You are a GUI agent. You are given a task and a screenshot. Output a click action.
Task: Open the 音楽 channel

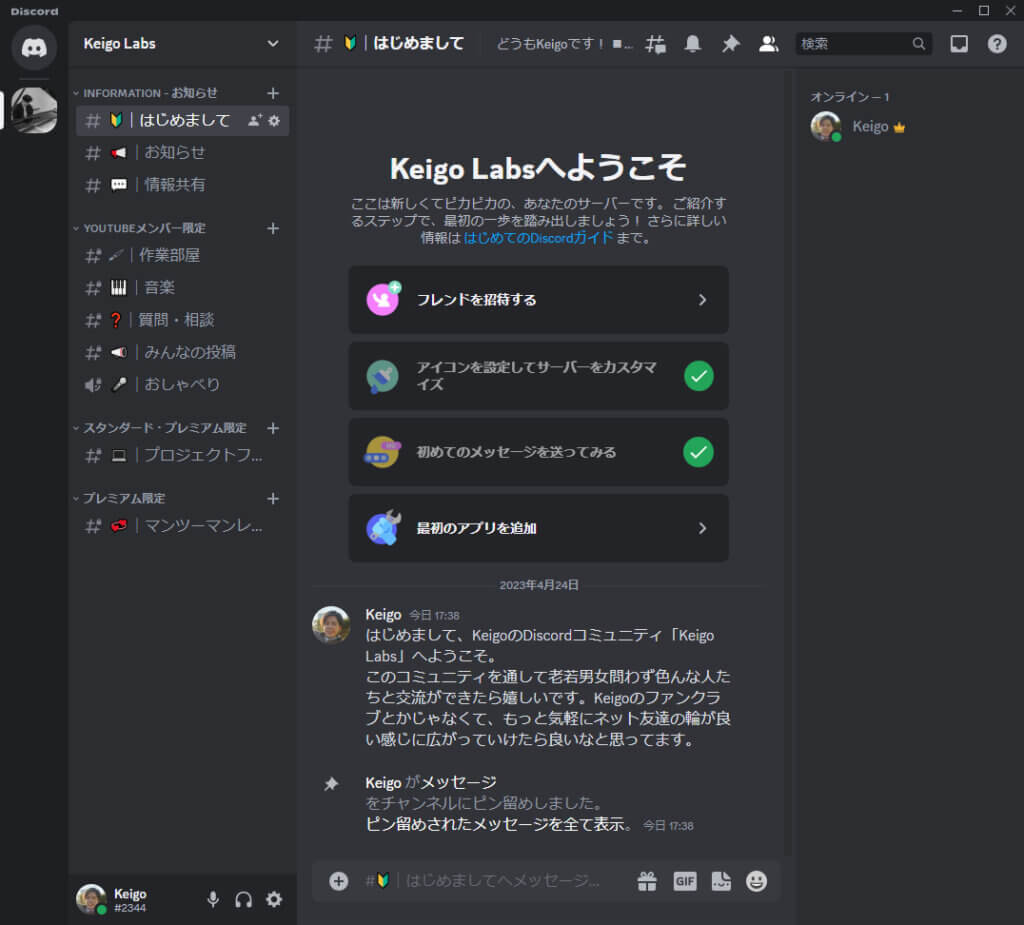182,287
